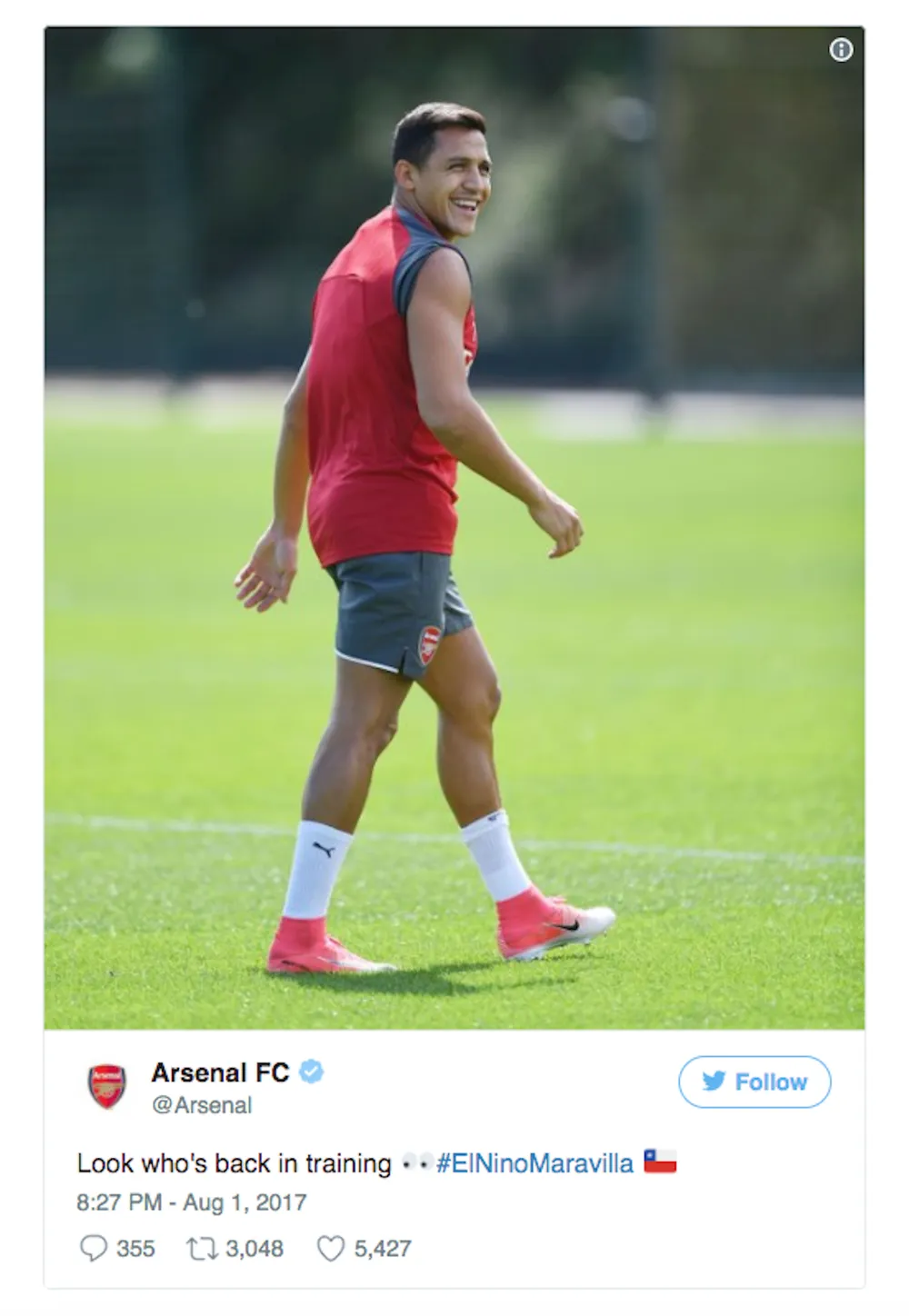The width and height of the screenshot is (909, 1316).
Task: Click the 5,427 likes count
Action: pyautogui.click(x=383, y=1249)
